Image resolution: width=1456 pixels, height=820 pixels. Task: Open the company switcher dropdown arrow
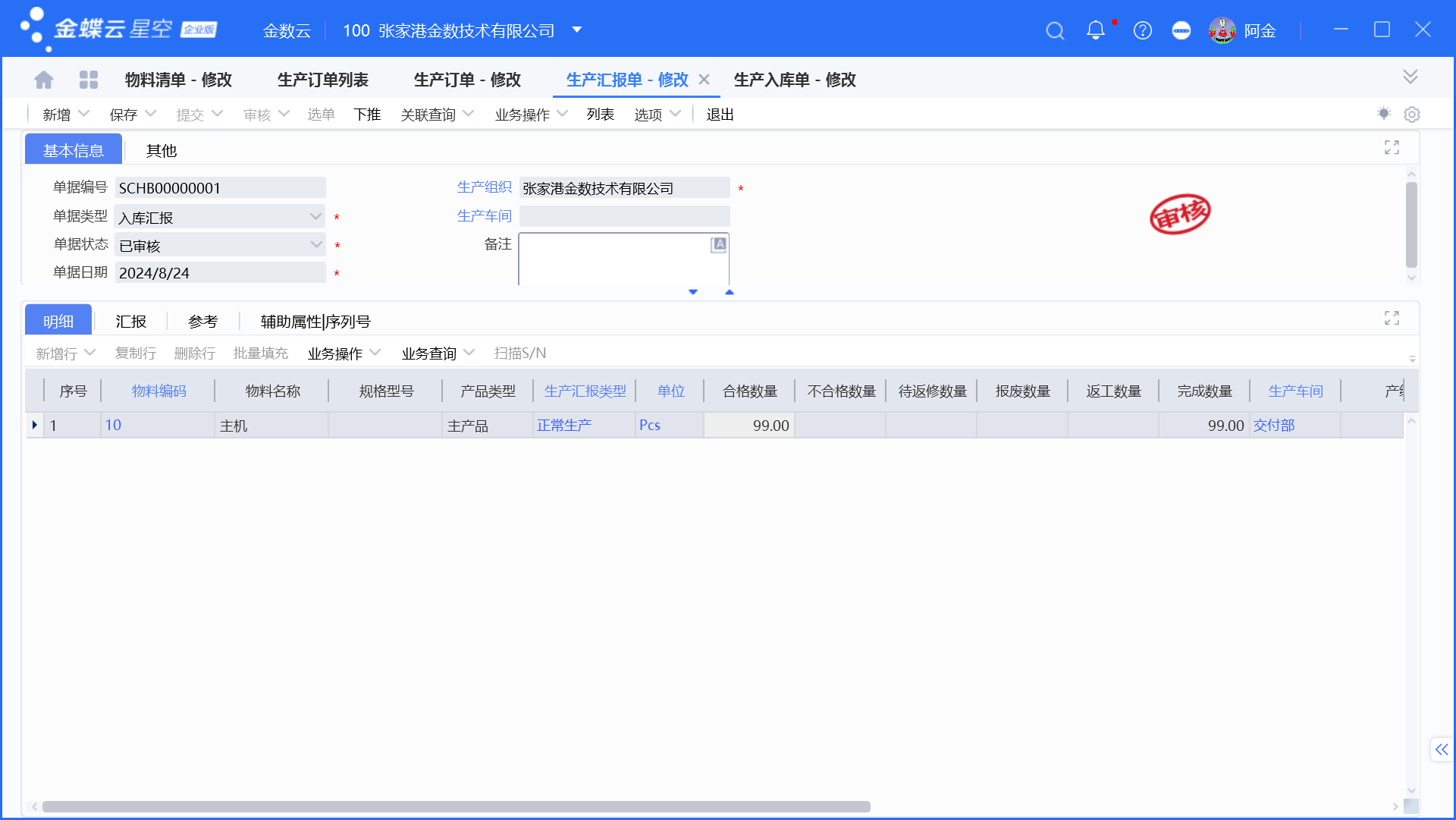[x=577, y=30]
